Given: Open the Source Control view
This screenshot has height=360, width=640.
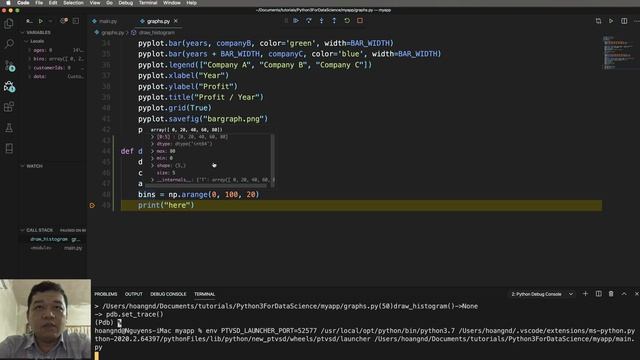Looking at the screenshot, I should point(9,65).
